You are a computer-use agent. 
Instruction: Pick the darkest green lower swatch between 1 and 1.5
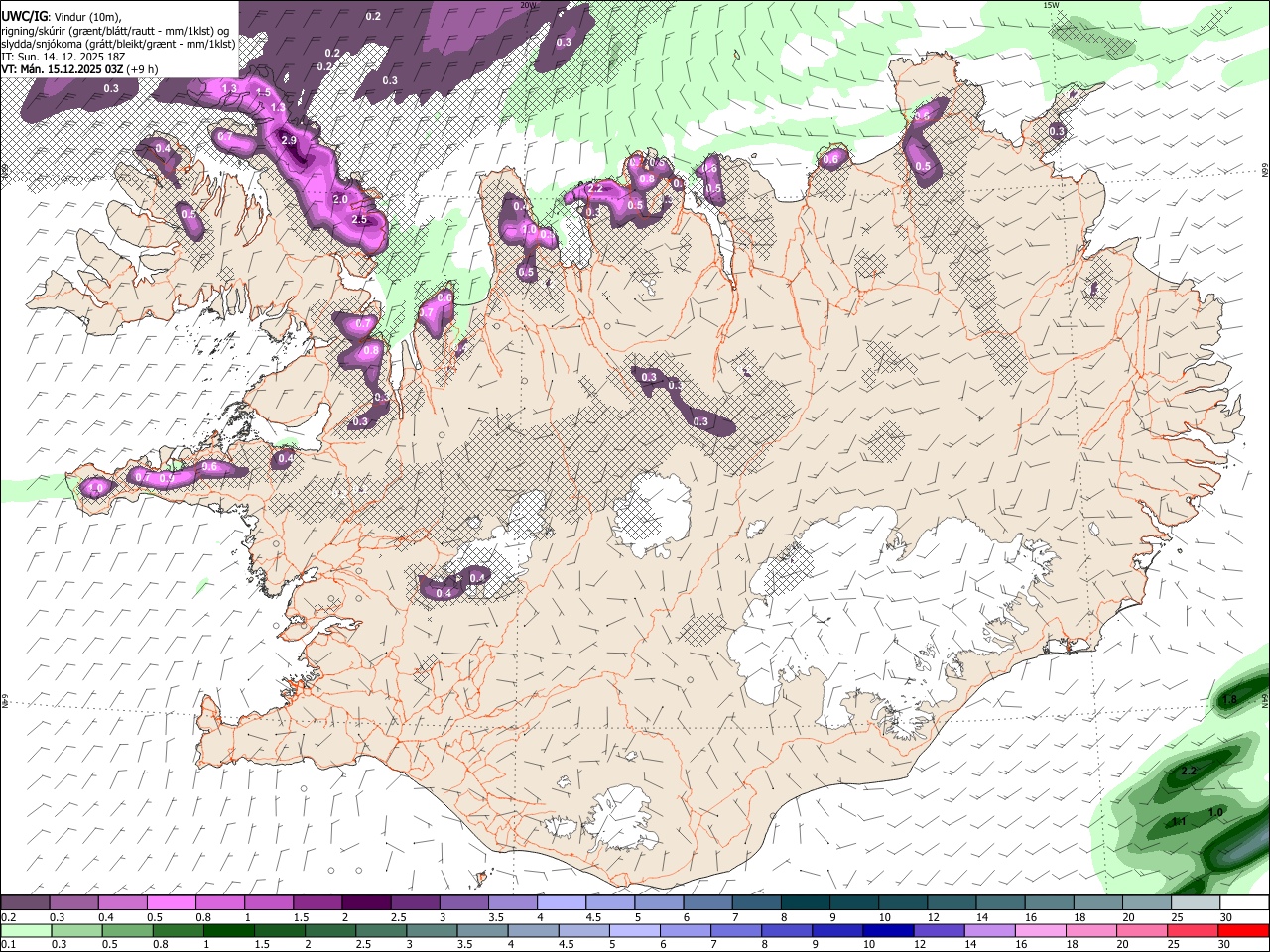click(x=229, y=930)
